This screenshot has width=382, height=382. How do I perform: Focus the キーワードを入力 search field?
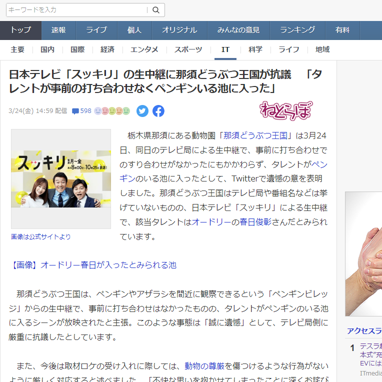coord(77,10)
